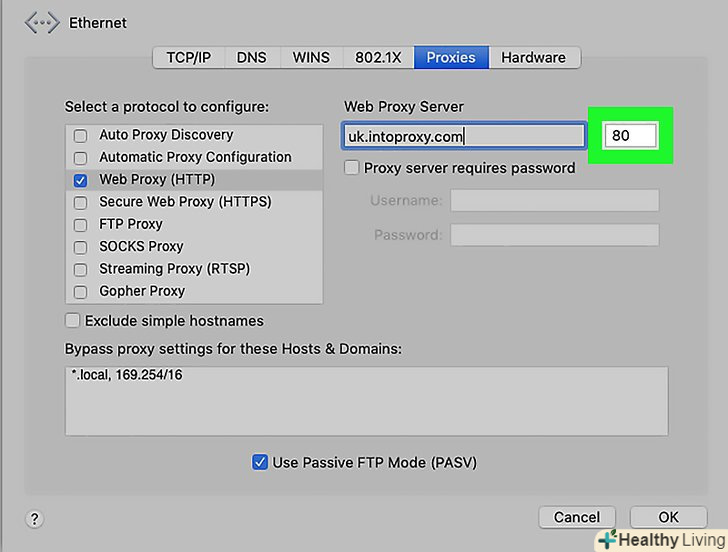Enable Auto Proxy Discovery checkbox
This screenshot has width=728, height=552.
click(x=80, y=135)
